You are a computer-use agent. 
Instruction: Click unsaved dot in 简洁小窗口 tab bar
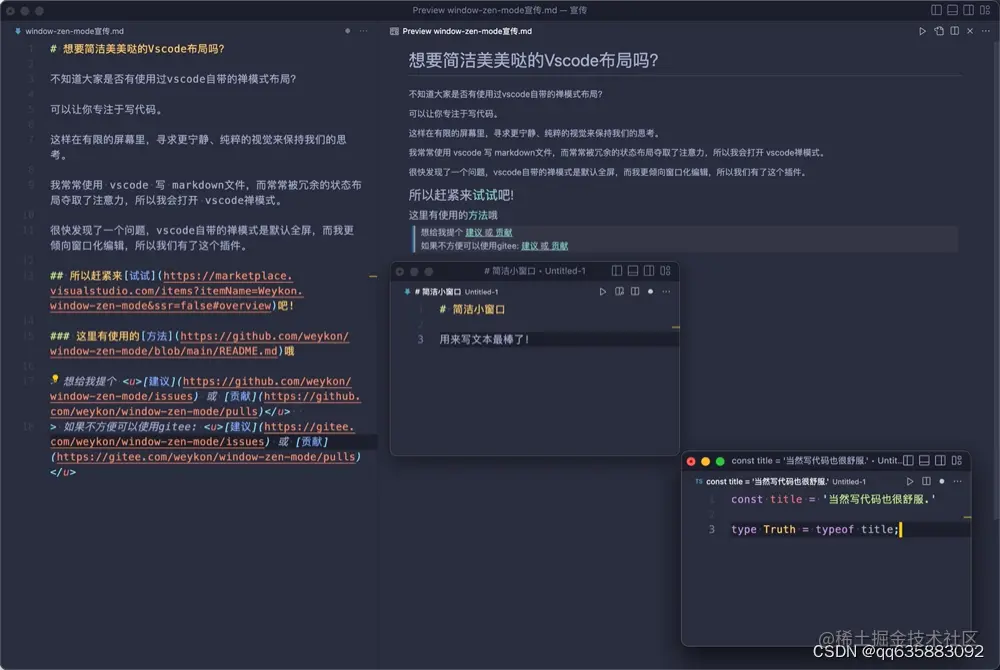[x=651, y=291]
